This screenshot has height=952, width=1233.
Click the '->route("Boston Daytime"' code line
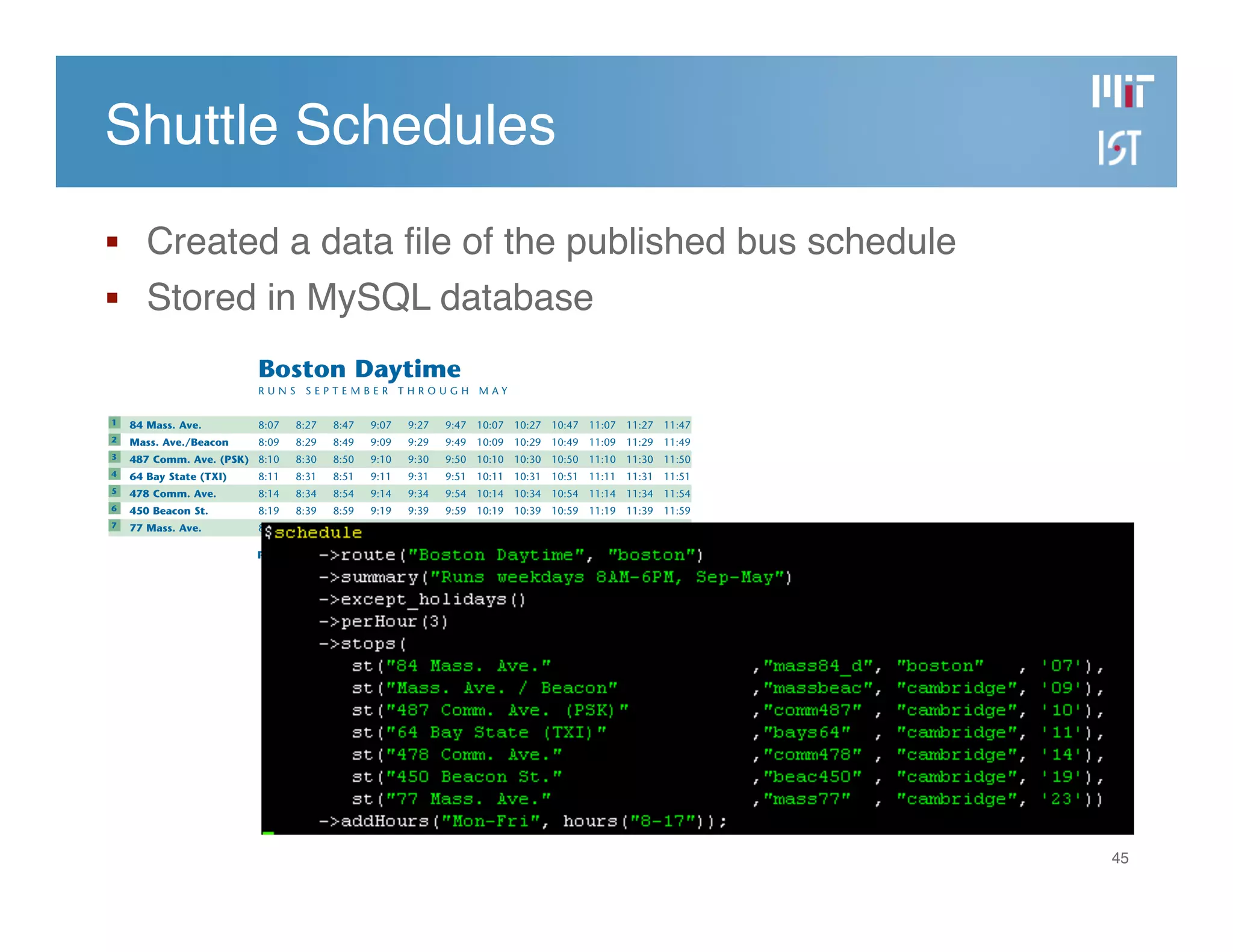[511, 555]
